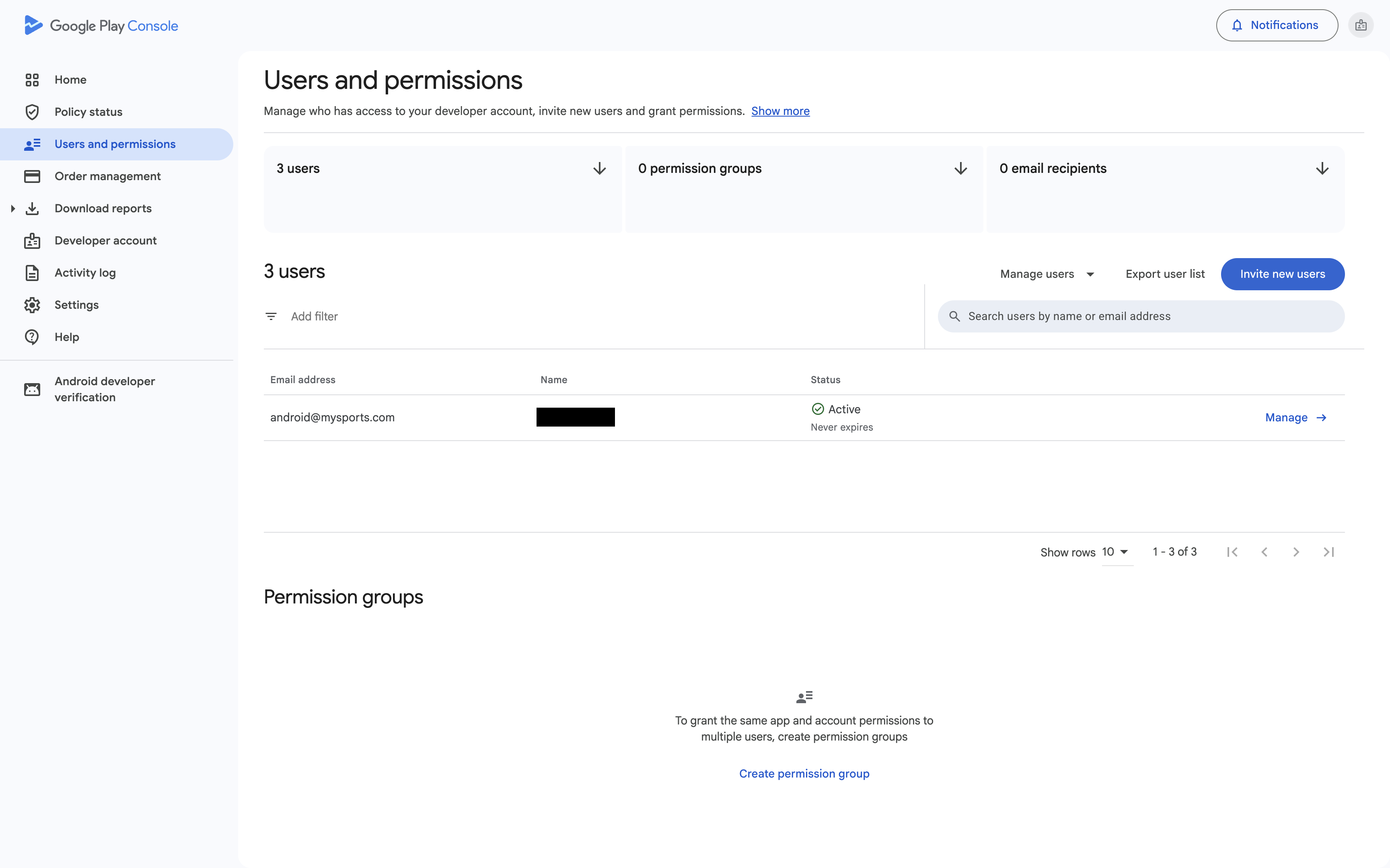Screen dimensions: 1390x868
Task: Click the Order management card icon
Action: pyautogui.click(x=32, y=176)
